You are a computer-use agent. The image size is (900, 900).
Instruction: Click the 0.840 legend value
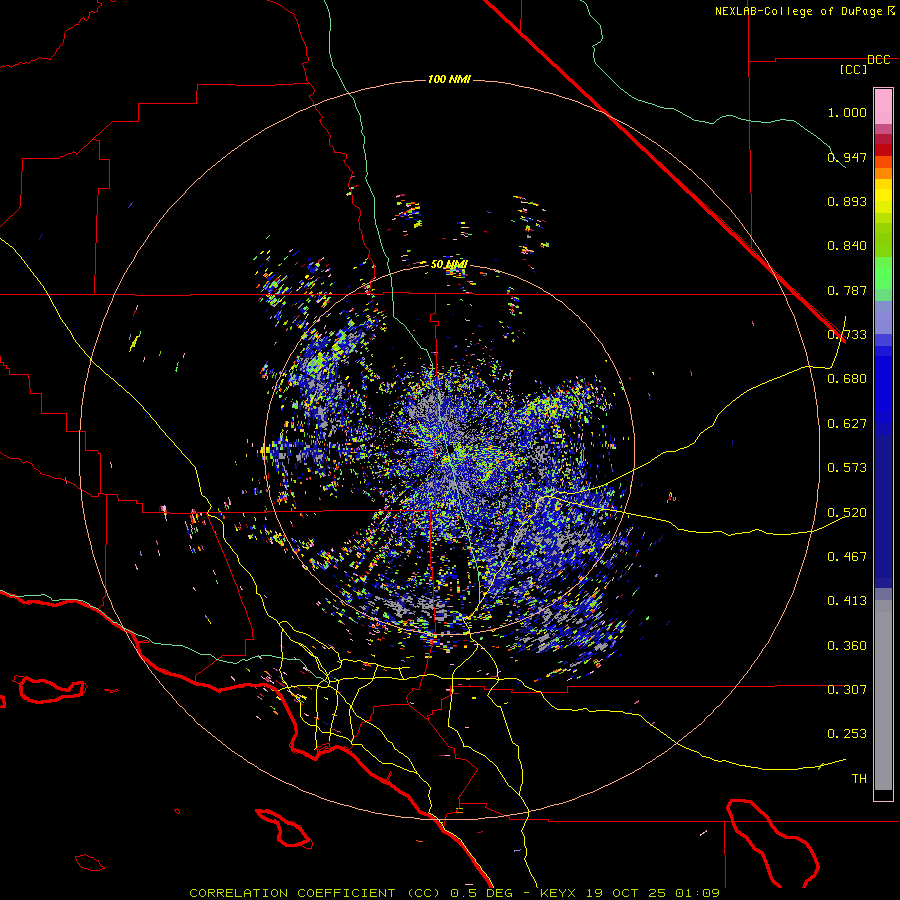[x=847, y=246]
